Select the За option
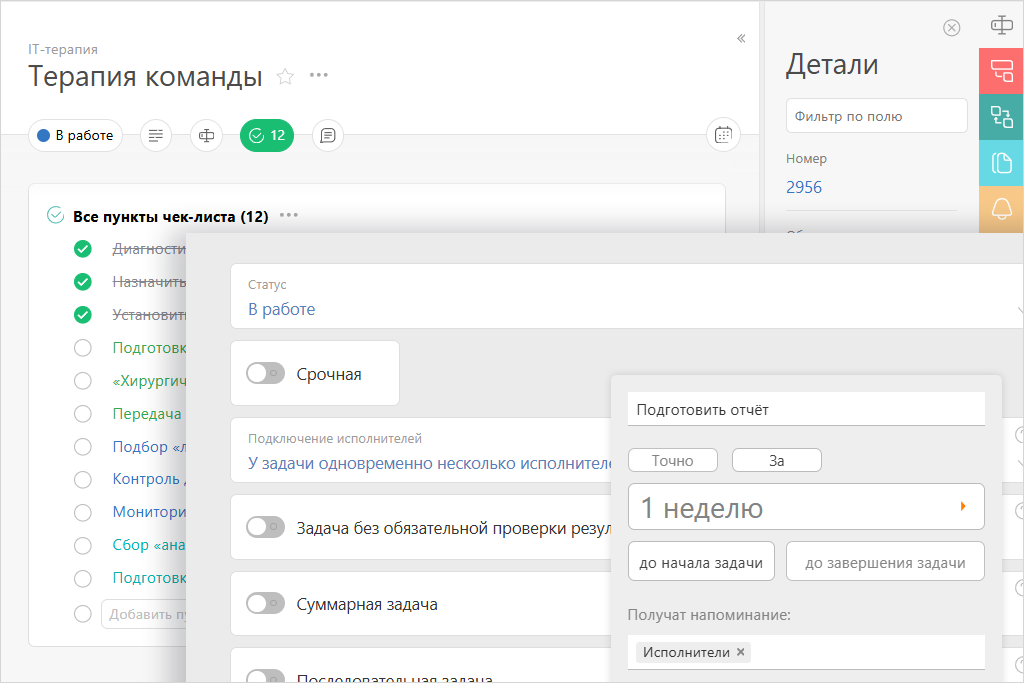The height and width of the screenshot is (683, 1024). coord(776,460)
